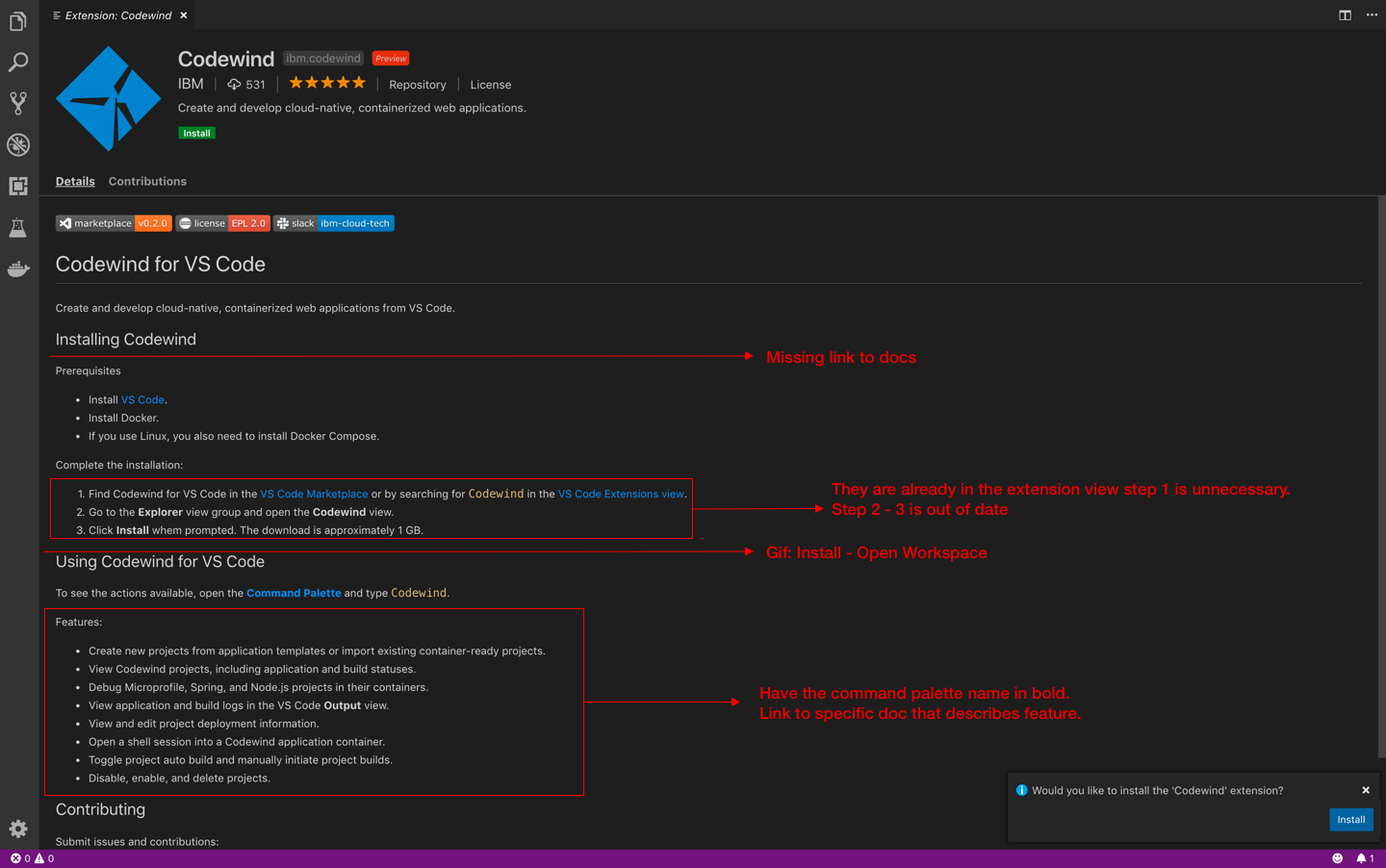Open the Test beaker view
This screenshot has height=868, width=1386.
[17, 227]
